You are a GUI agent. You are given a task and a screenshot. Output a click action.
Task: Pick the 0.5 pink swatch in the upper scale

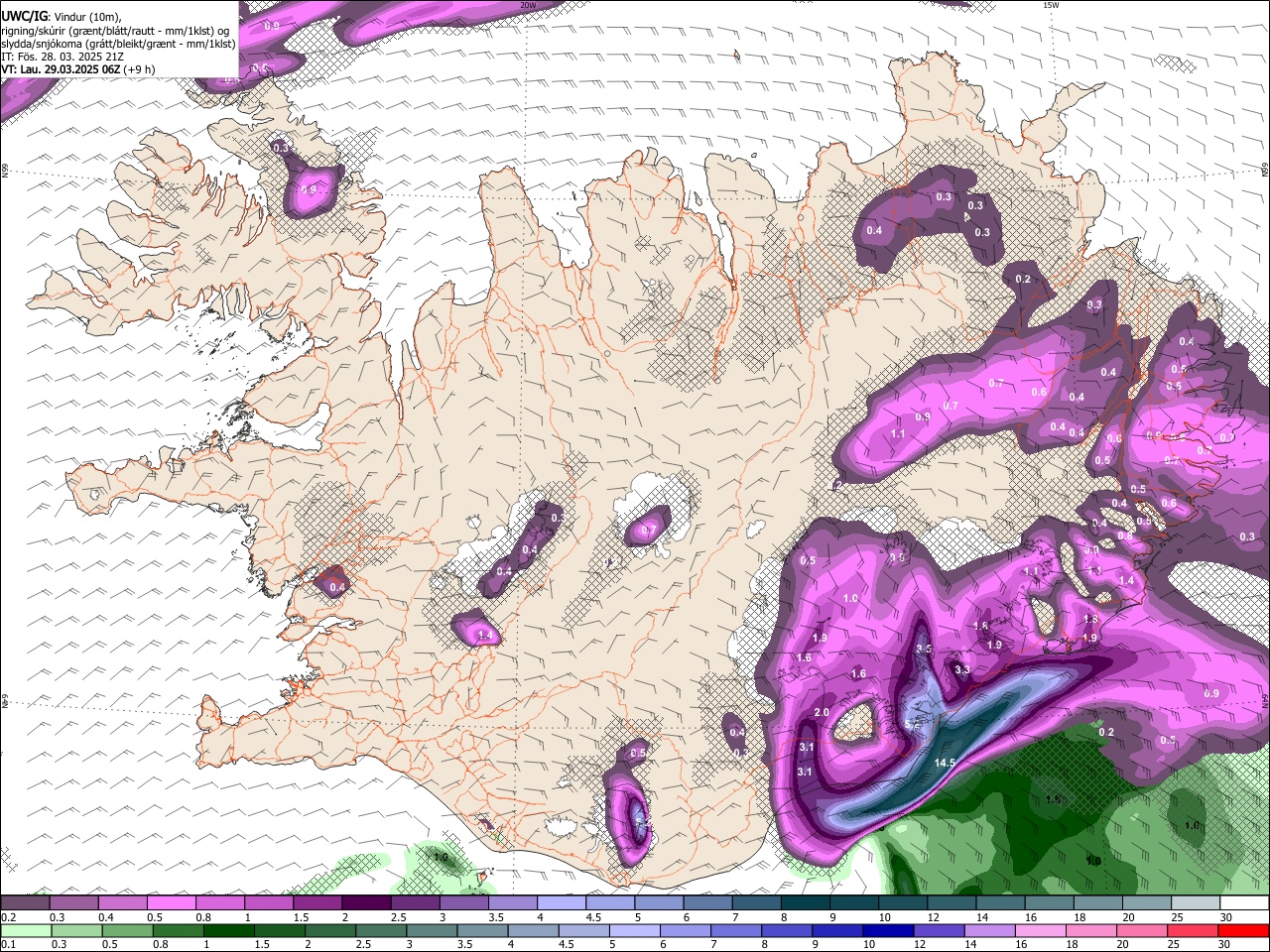[x=171, y=903]
